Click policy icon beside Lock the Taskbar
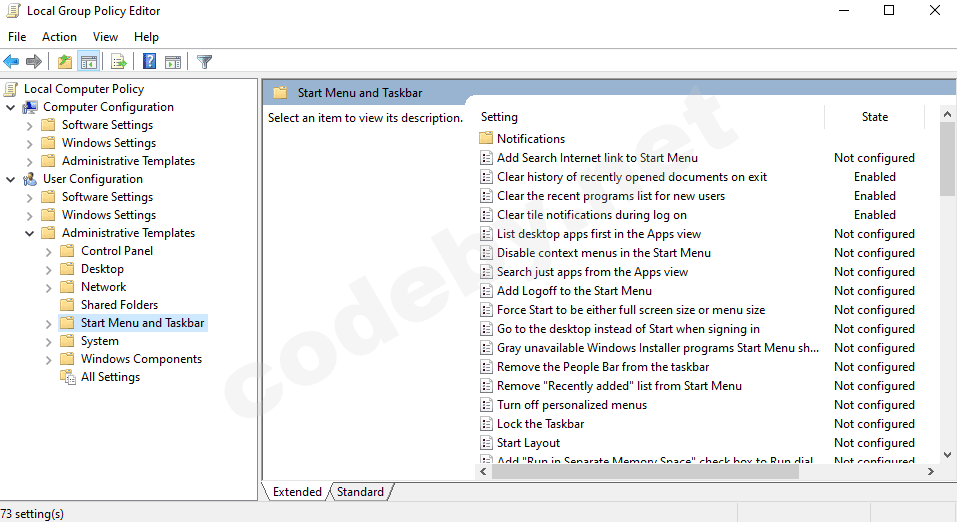Screen dimensions: 957x522 pyautogui.click(x=486, y=424)
